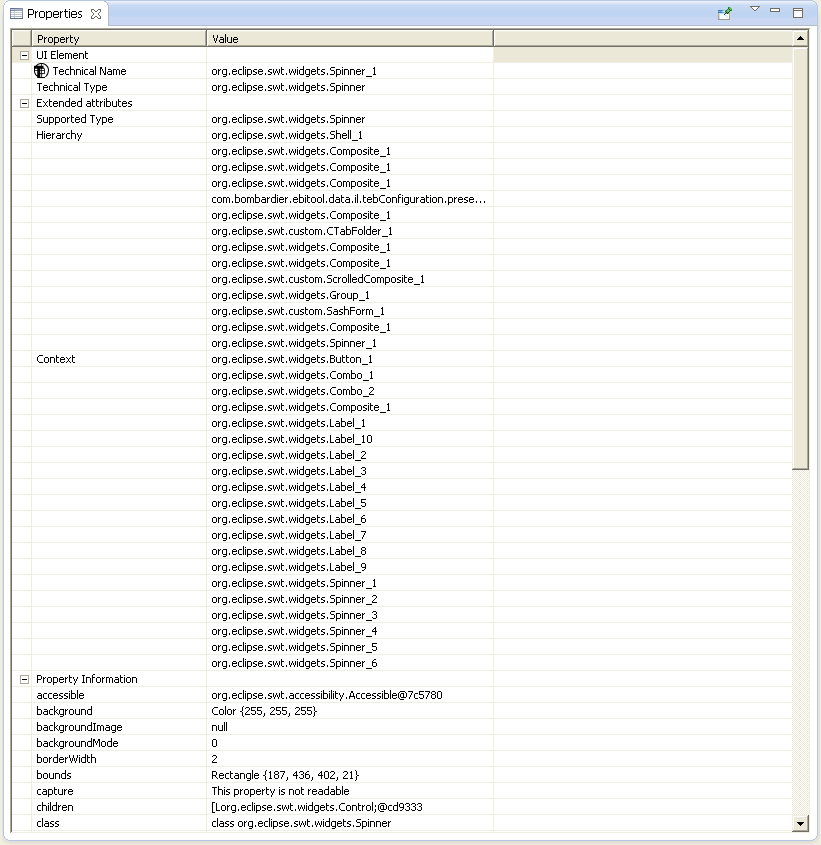Image resolution: width=821 pixels, height=845 pixels.
Task: Click the Value column header
Action: (x=349, y=39)
